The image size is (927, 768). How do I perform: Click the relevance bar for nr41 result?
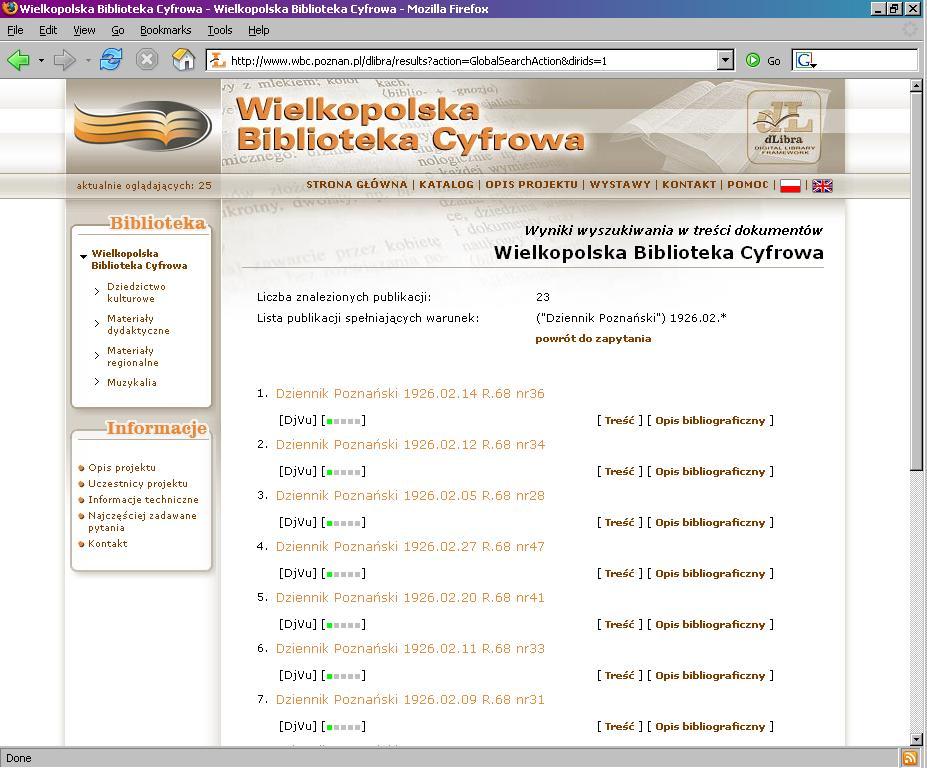point(343,626)
